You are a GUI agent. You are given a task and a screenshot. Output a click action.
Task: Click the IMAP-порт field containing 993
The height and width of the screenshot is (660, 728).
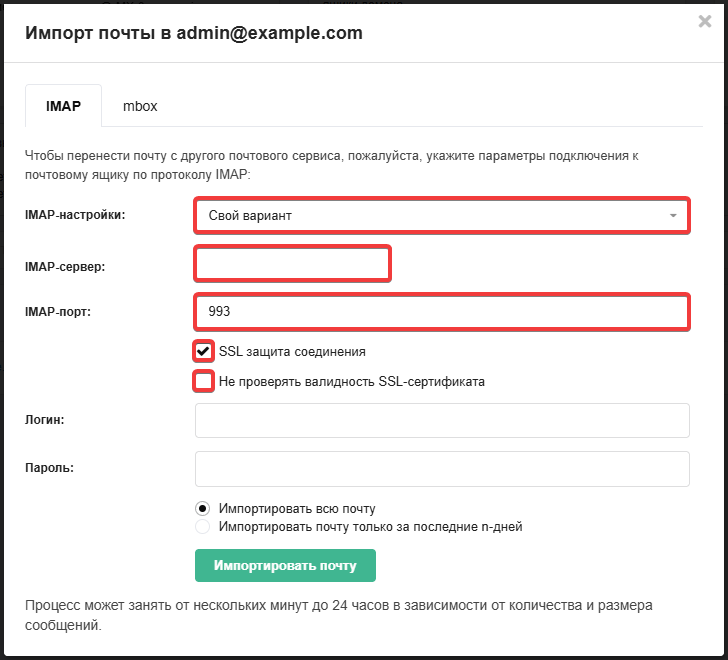(x=442, y=311)
